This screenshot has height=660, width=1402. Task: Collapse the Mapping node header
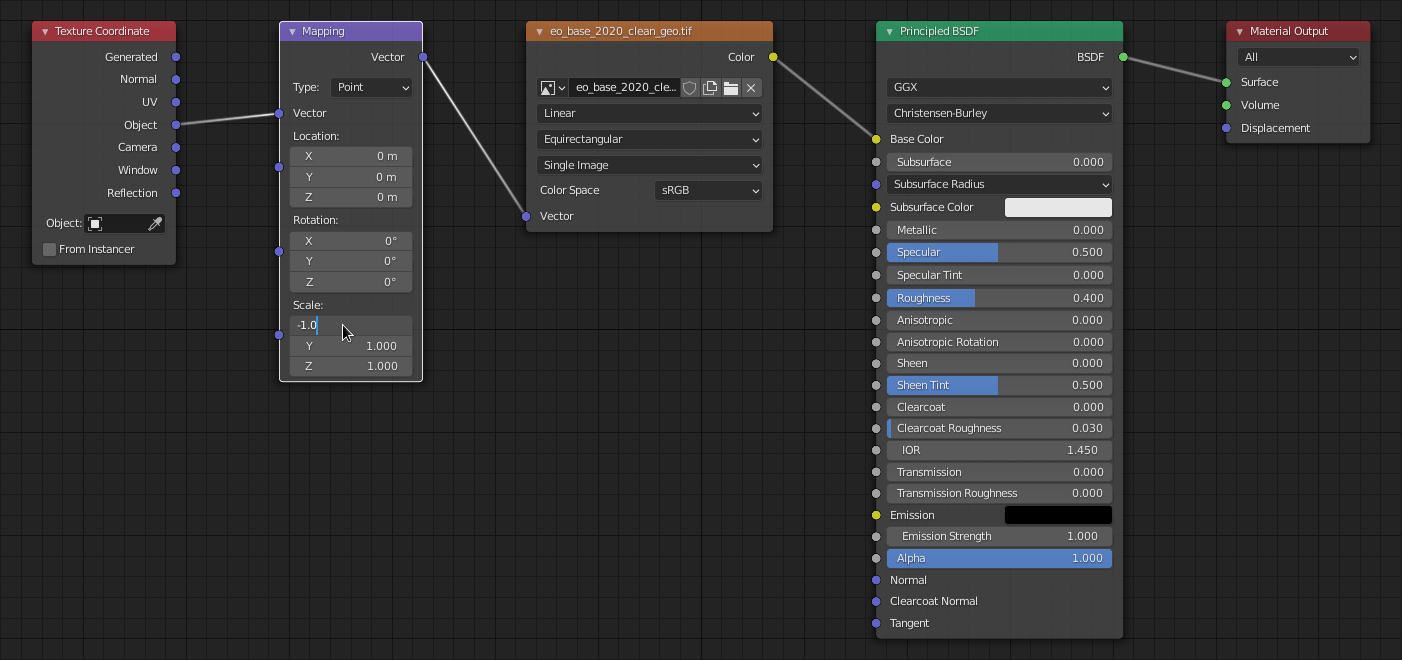pos(290,31)
